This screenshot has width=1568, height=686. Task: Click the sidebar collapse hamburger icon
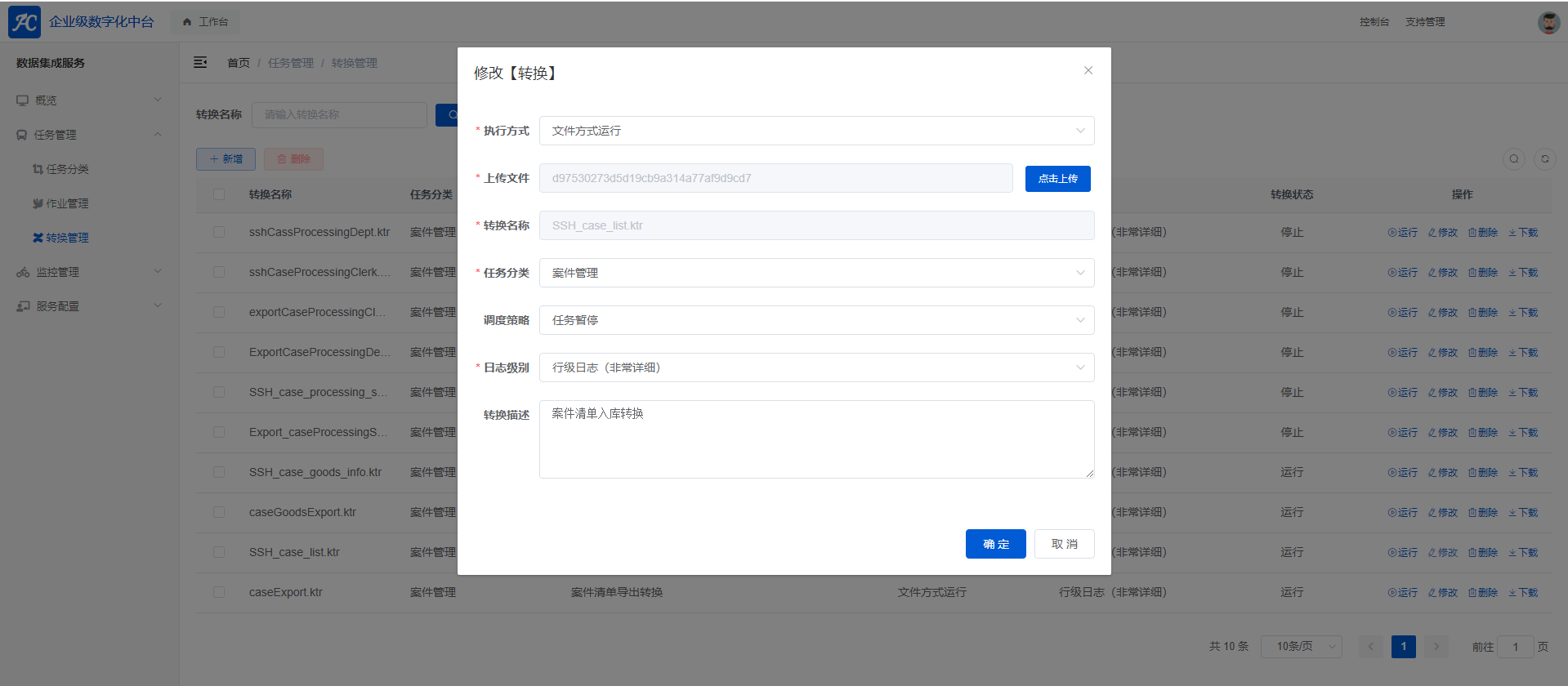pyautogui.click(x=200, y=63)
